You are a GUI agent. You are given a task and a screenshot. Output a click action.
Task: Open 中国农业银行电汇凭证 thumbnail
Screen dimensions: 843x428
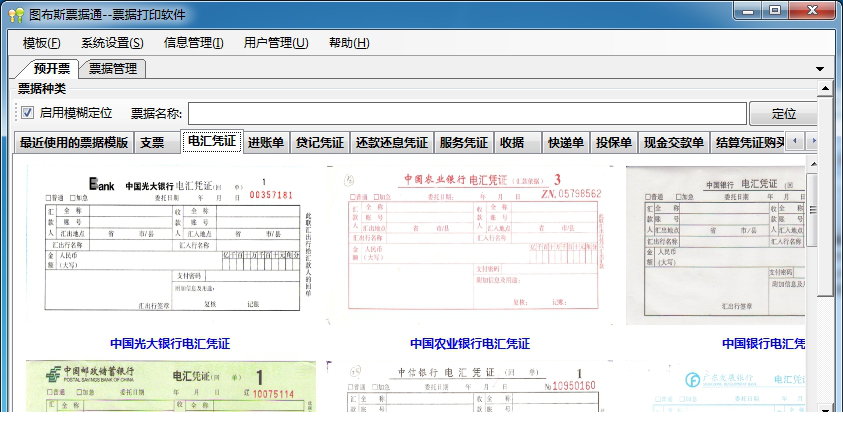pos(469,245)
